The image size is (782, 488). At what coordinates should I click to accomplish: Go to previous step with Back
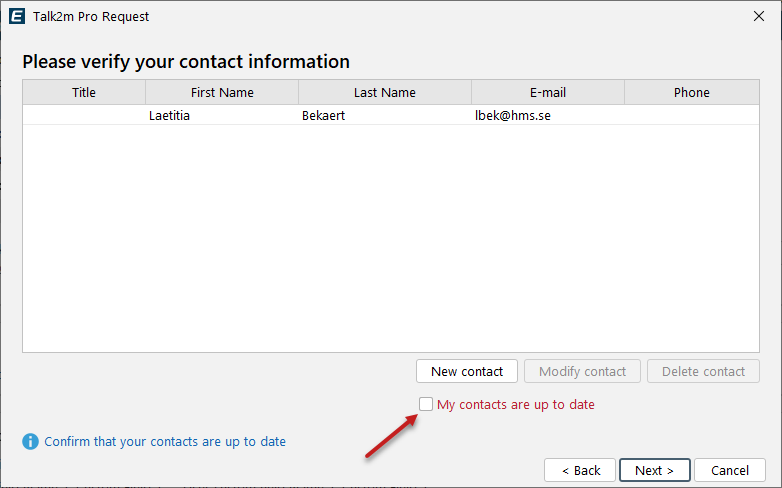(580, 470)
